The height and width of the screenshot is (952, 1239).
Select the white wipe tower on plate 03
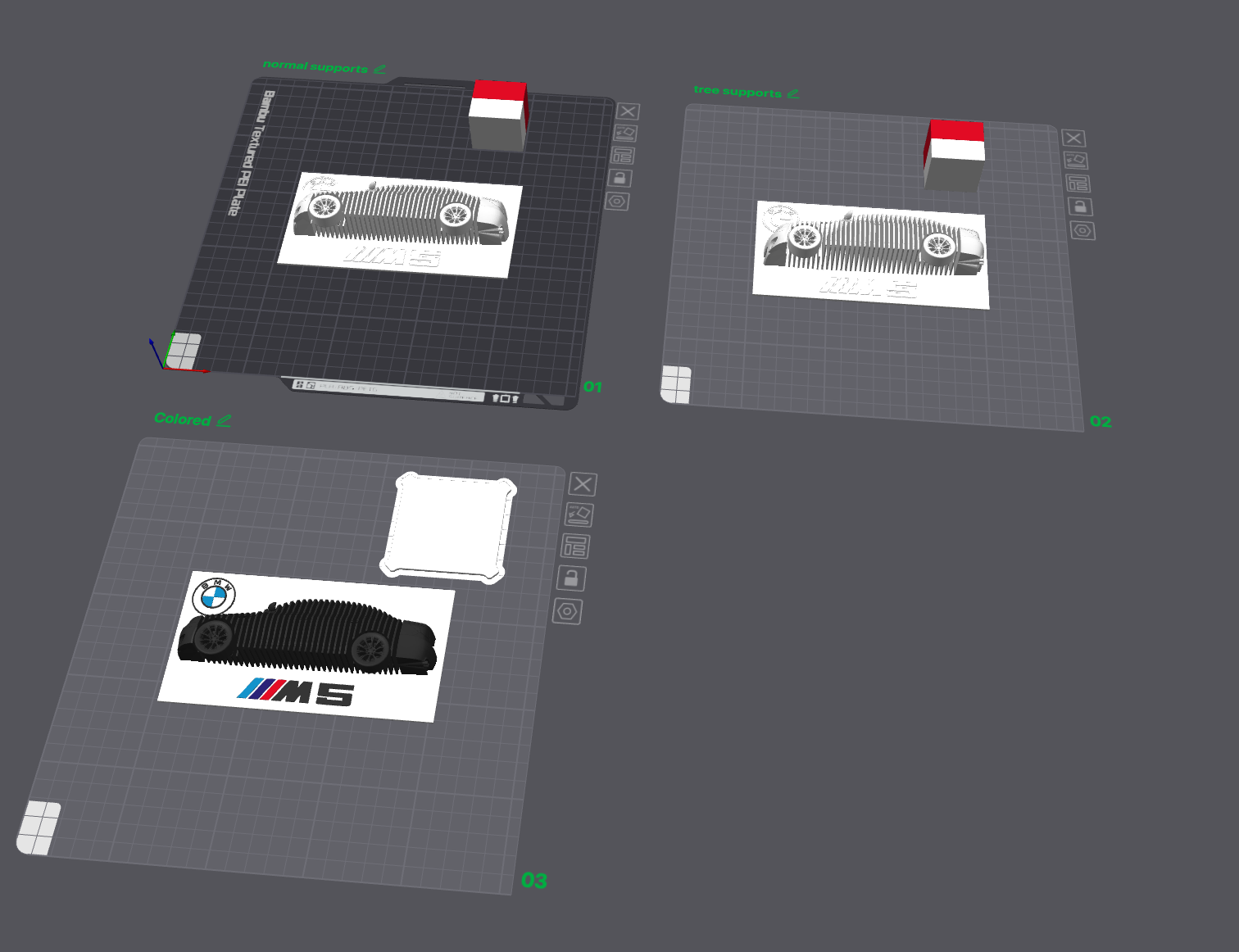(449, 528)
